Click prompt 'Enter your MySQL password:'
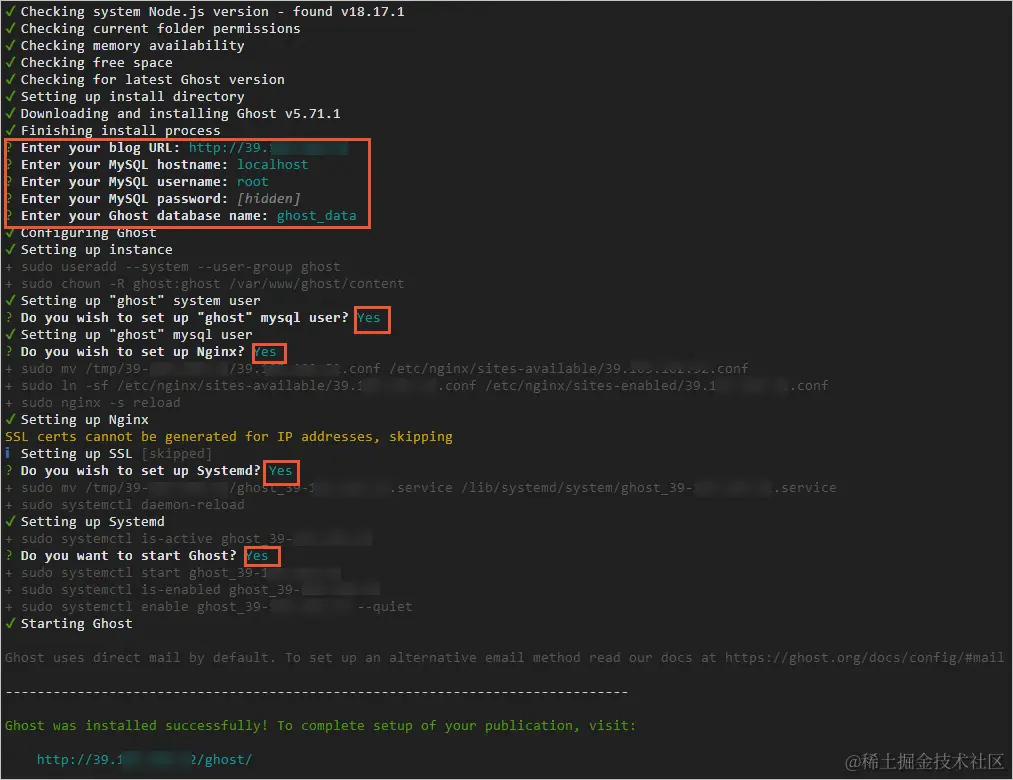1013x780 pixels. tap(124, 199)
